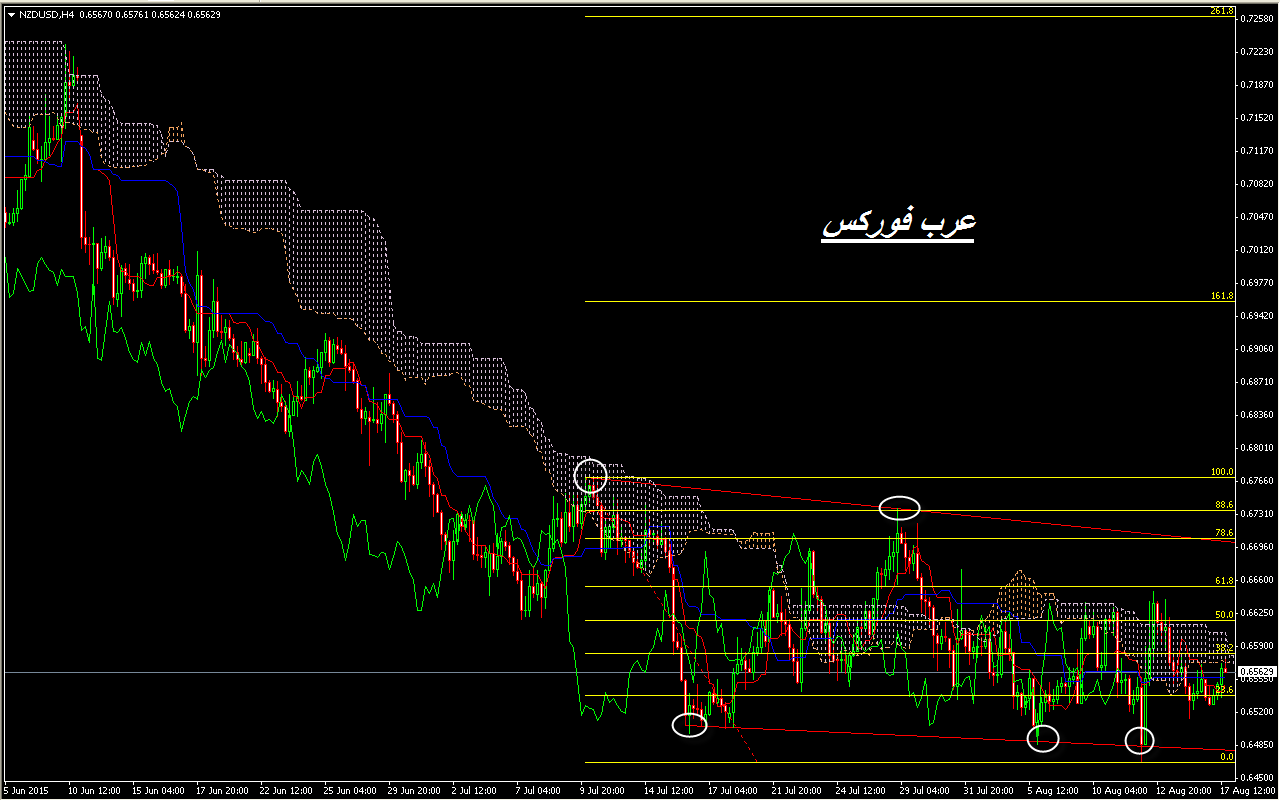Click time axis label 22 Jun 12:00
The image size is (1280, 801).
click(x=286, y=791)
